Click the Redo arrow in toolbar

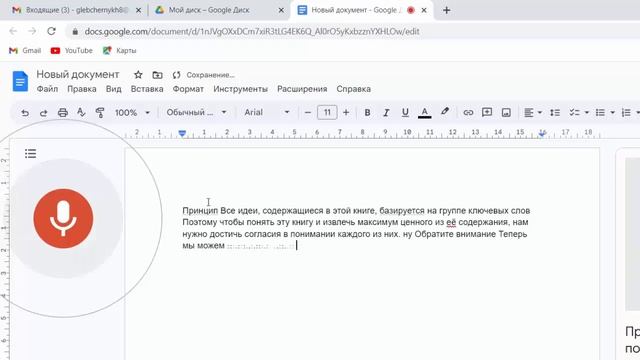click(x=43, y=113)
